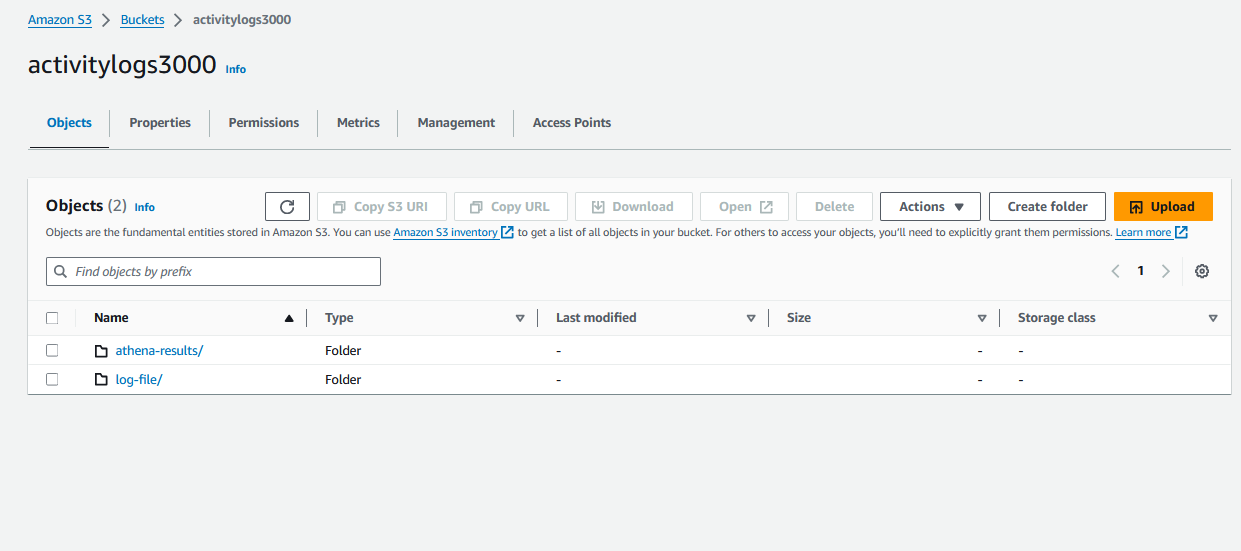This screenshot has width=1241, height=551.
Task: Select the log-file/ row checkbox
Action: click(x=52, y=380)
